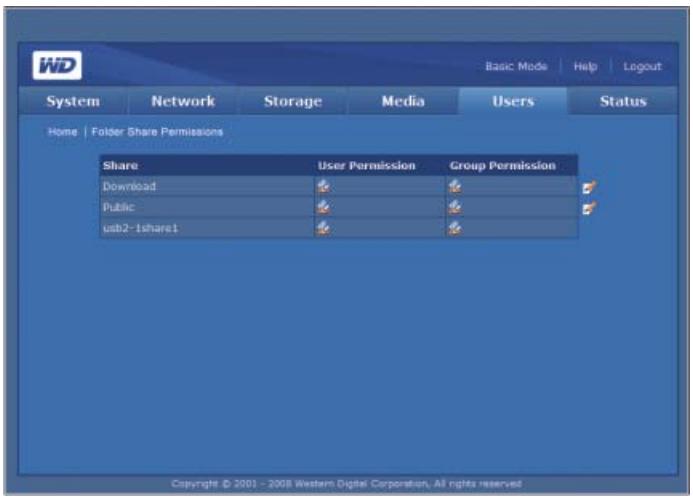The width and height of the screenshot is (693, 498).
Task: Log out via Logout link
Action: pyautogui.click(x=642, y=67)
